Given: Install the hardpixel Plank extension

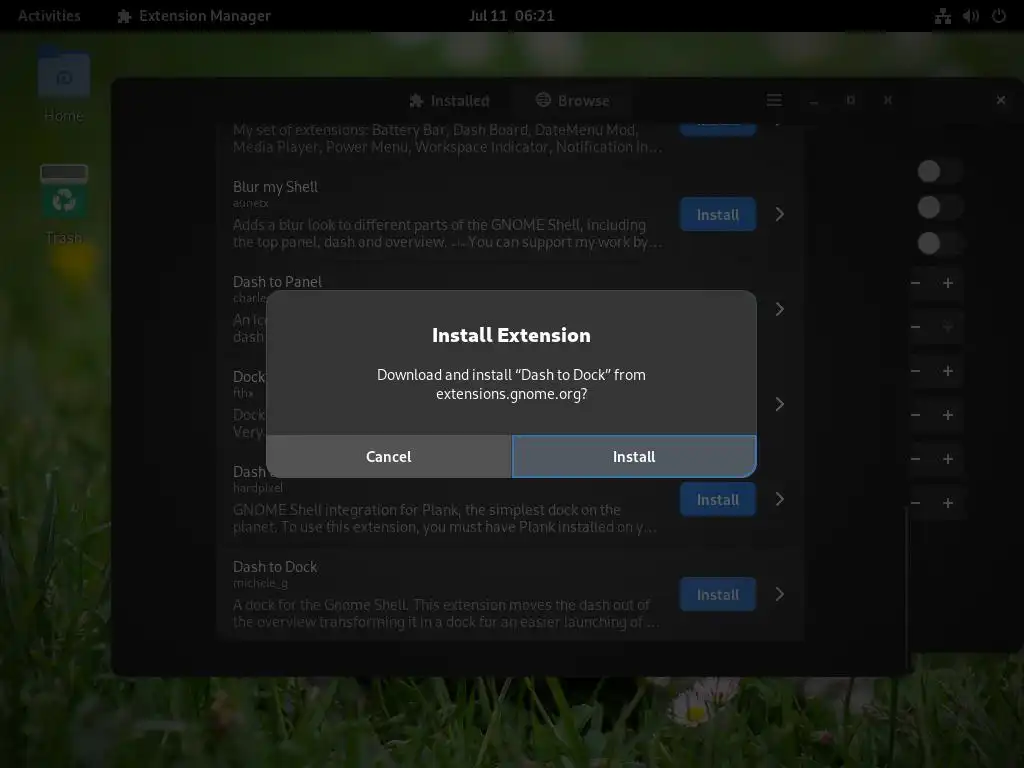Looking at the screenshot, I should tap(718, 500).
